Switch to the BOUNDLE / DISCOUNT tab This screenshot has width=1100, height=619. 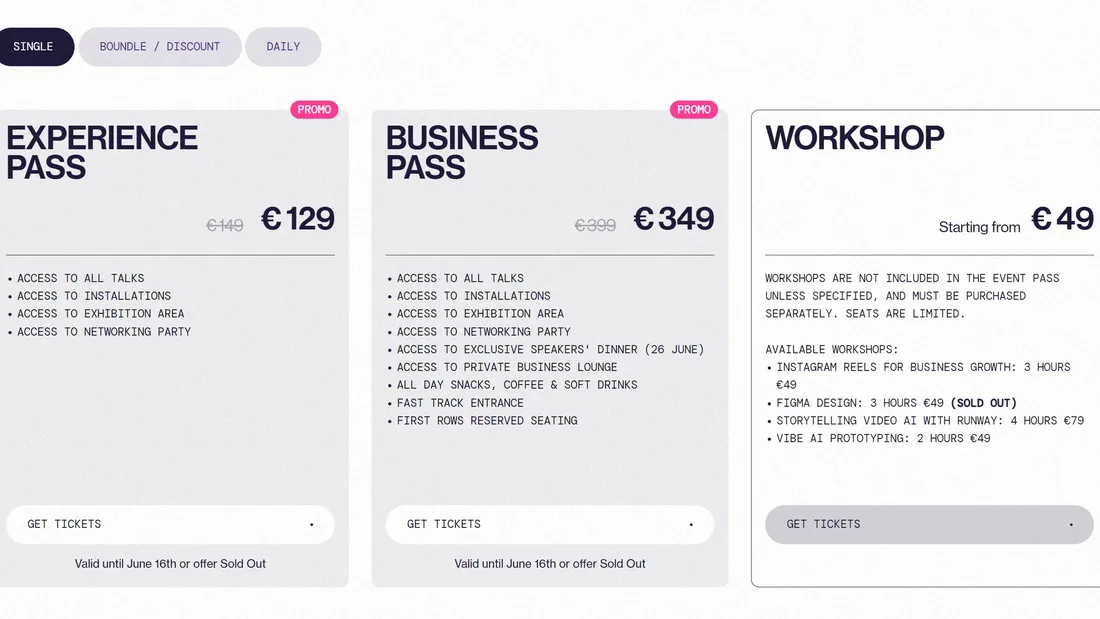click(160, 47)
